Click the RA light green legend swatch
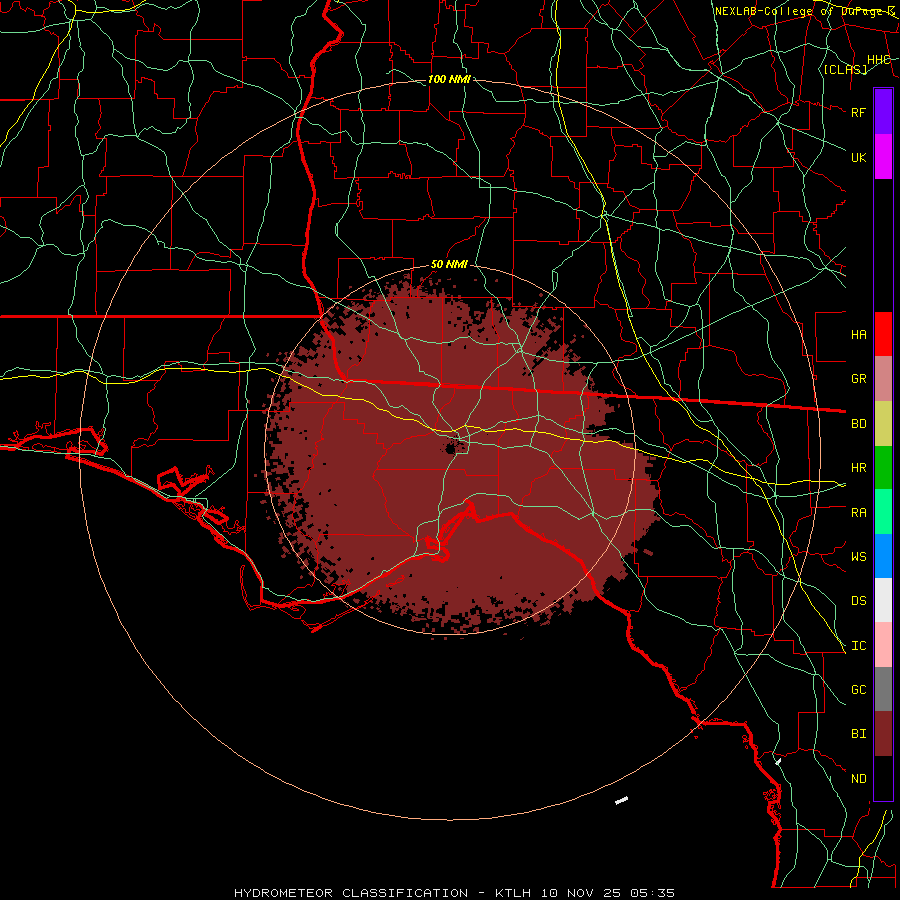 (883, 512)
